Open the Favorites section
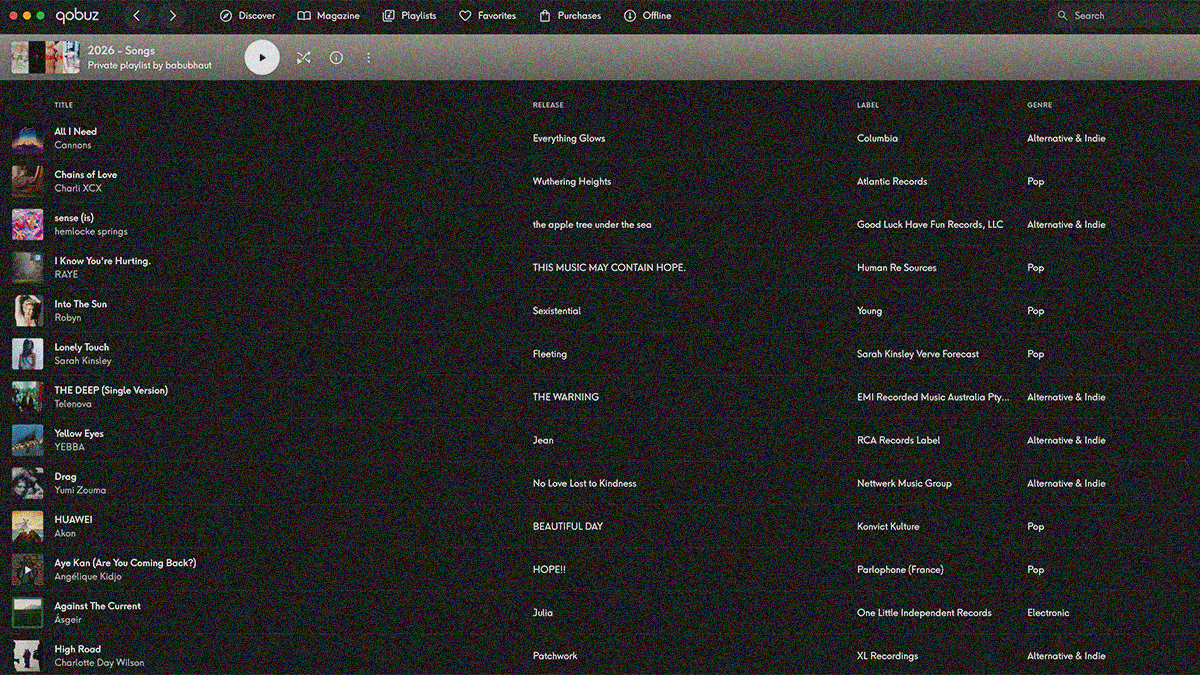This screenshot has width=1200, height=675. click(487, 16)
